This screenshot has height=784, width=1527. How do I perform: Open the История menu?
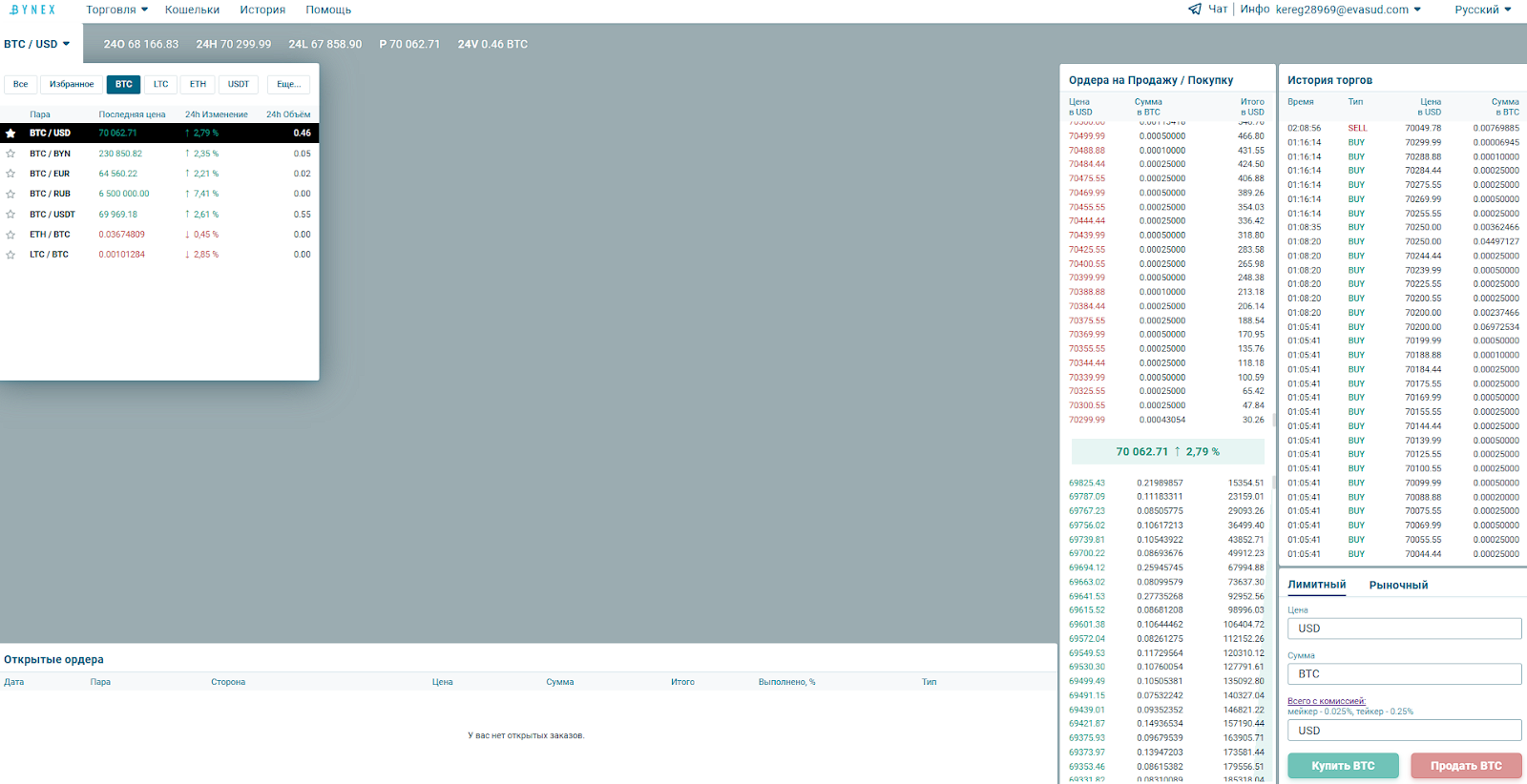point(262,10)
